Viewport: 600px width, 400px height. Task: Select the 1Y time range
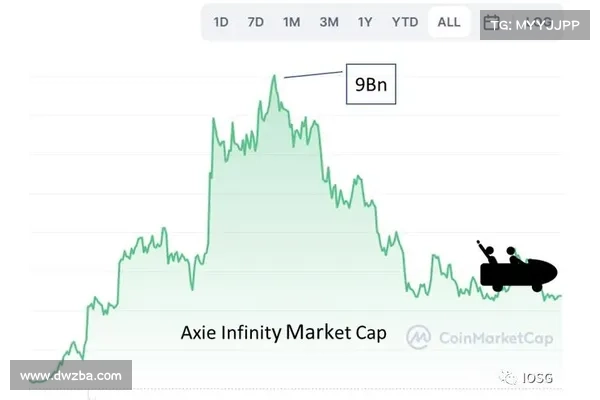click(x=365, y=22)
